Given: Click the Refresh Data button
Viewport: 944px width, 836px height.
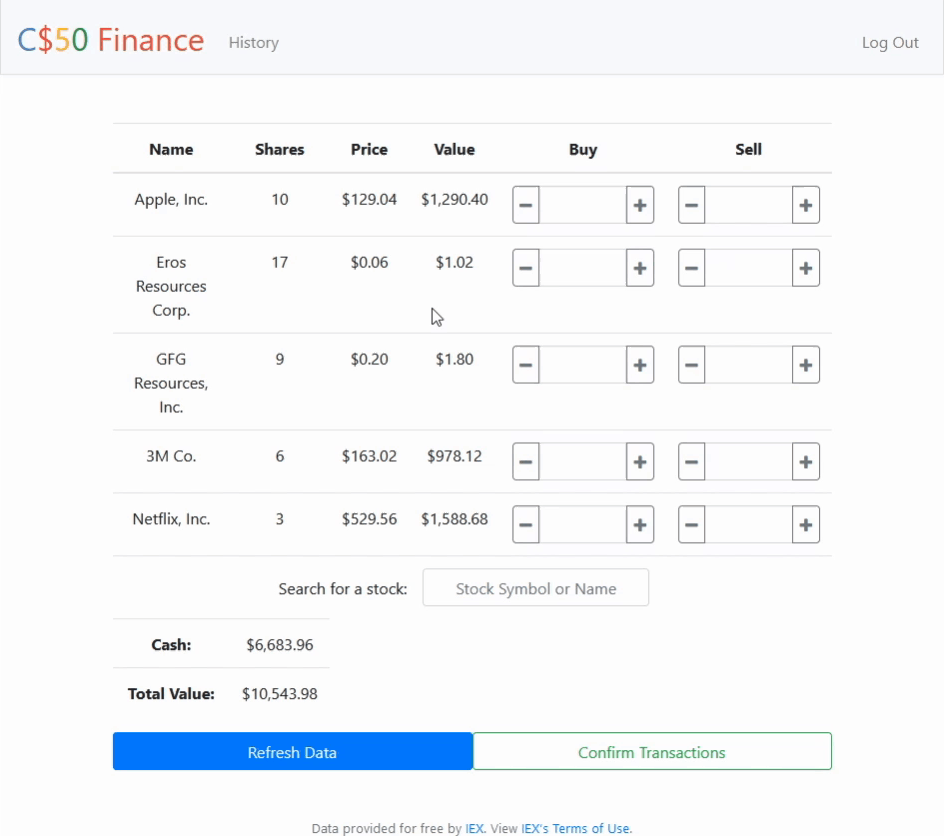Looking at the screenshot, I should pos(292,752).
